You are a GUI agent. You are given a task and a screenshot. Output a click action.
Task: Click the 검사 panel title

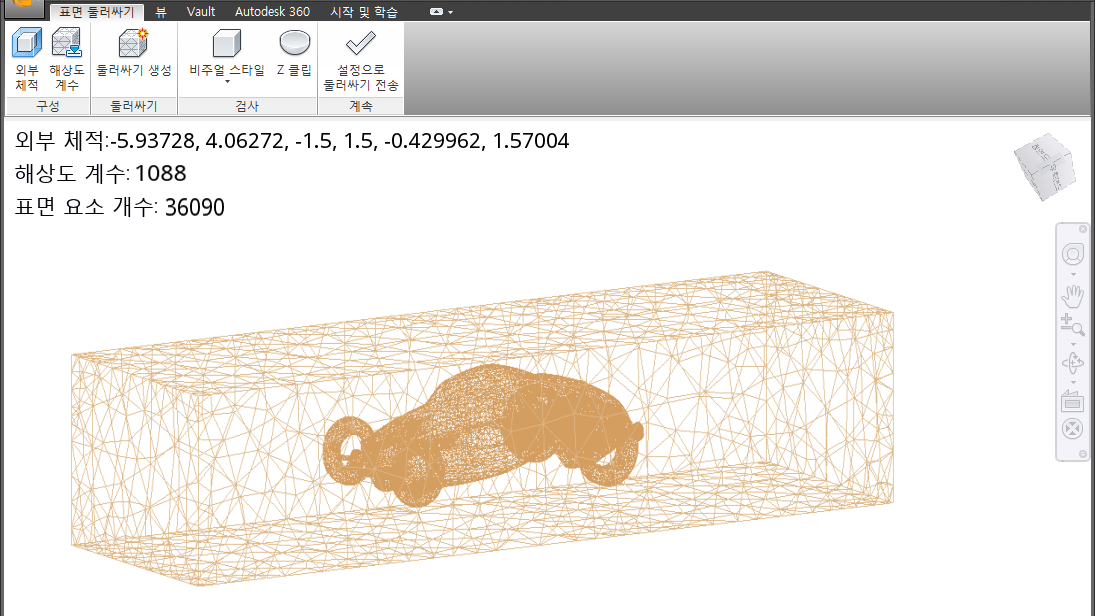click(247, 106)
